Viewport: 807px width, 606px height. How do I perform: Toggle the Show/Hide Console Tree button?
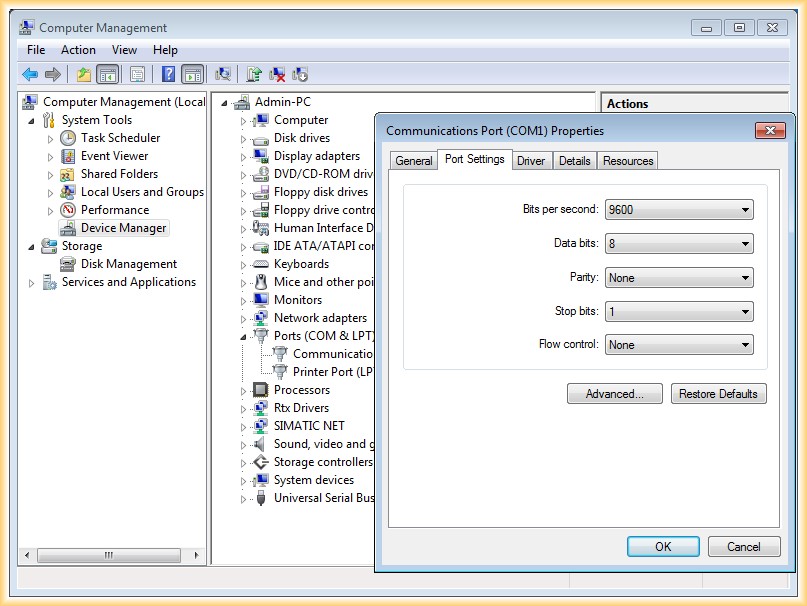pos(107,74)
